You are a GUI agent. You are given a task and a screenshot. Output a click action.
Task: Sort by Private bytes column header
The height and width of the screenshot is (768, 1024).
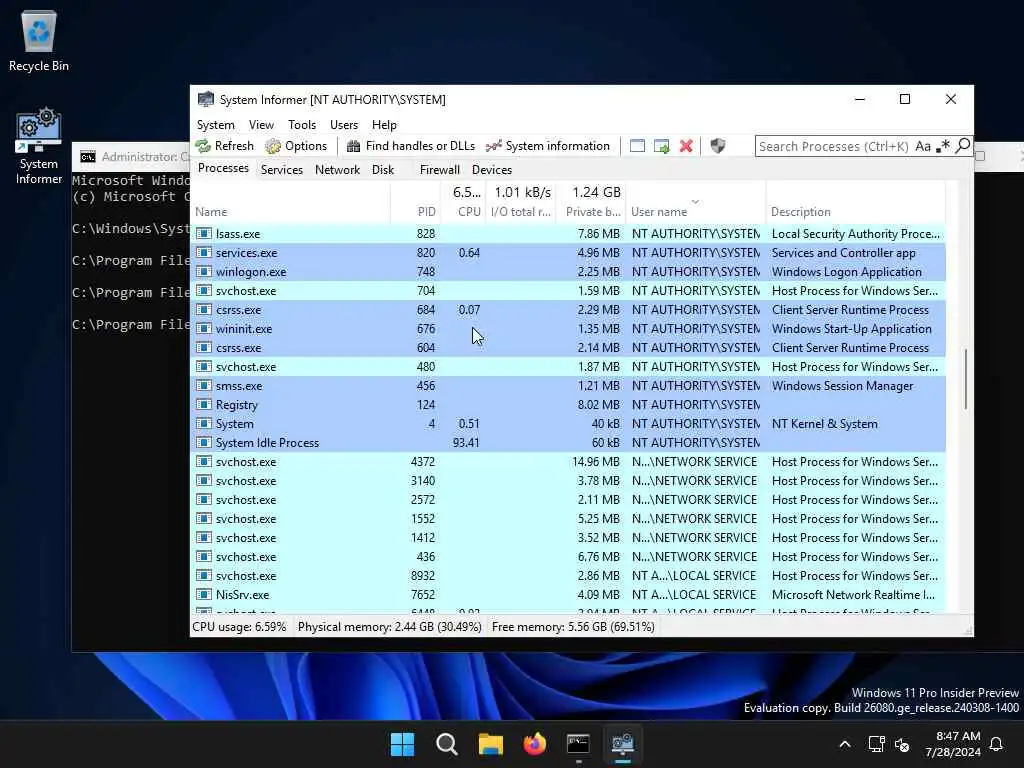592,201
